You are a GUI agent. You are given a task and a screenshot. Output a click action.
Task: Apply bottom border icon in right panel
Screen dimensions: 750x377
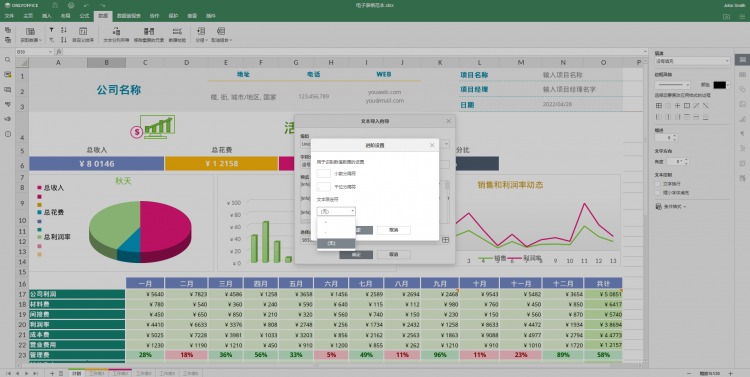point(706,117)
